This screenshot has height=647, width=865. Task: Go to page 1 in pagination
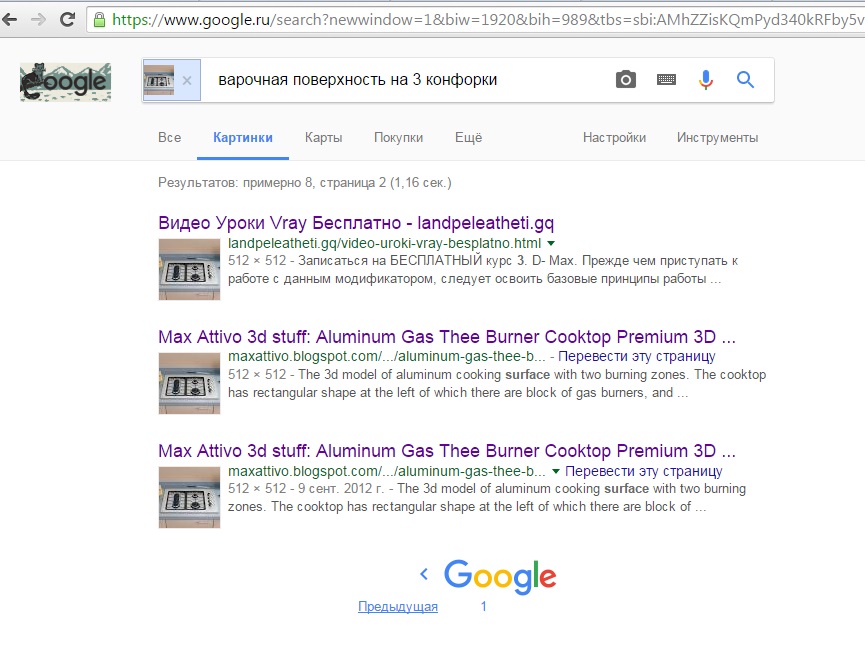pos(483,607)
